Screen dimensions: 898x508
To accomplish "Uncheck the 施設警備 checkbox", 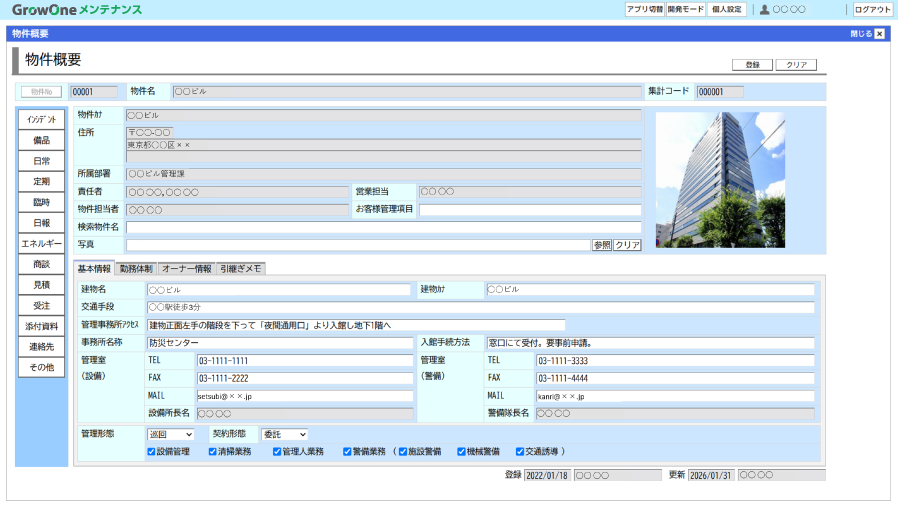I will coord(403,451).
